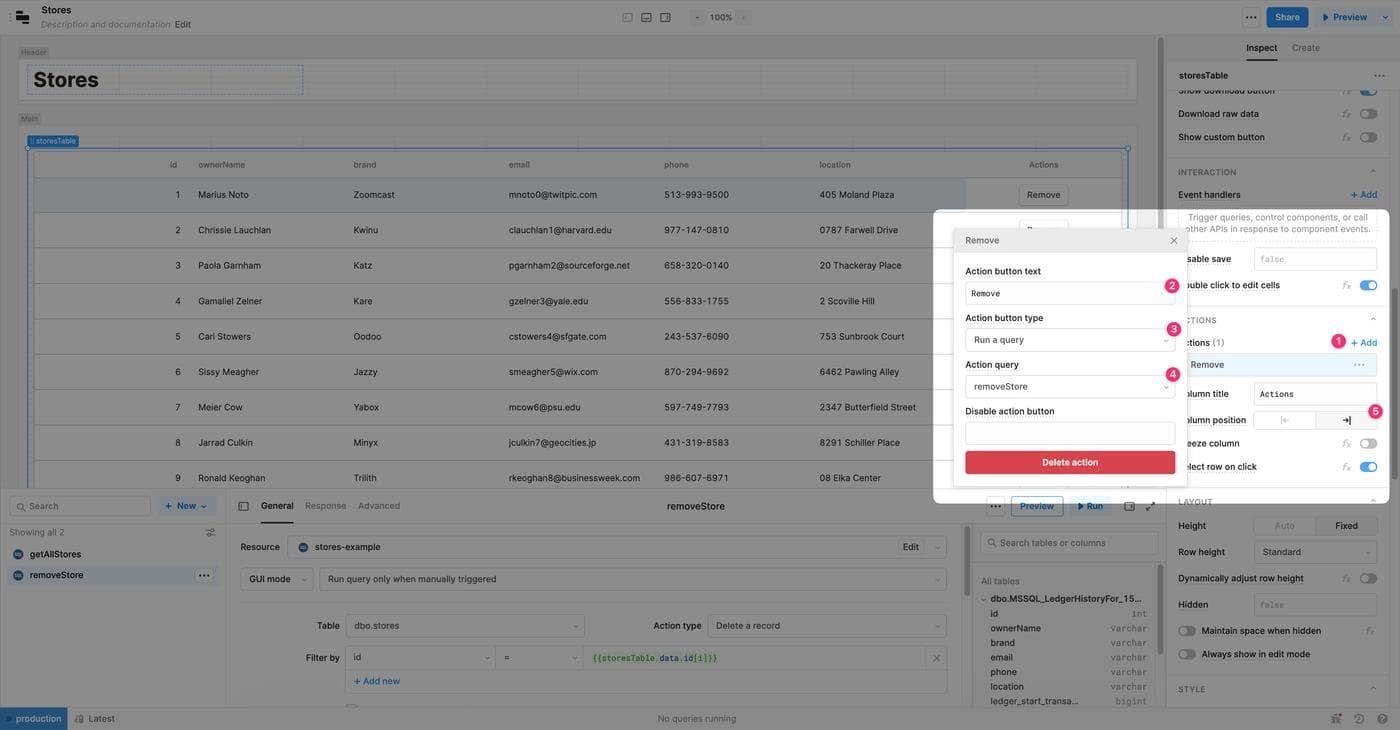Image resolution: width=1400 pixels, height=730 pixels.
Task: Toggle the bottom panel layout icon
Action: pos(646,17)
